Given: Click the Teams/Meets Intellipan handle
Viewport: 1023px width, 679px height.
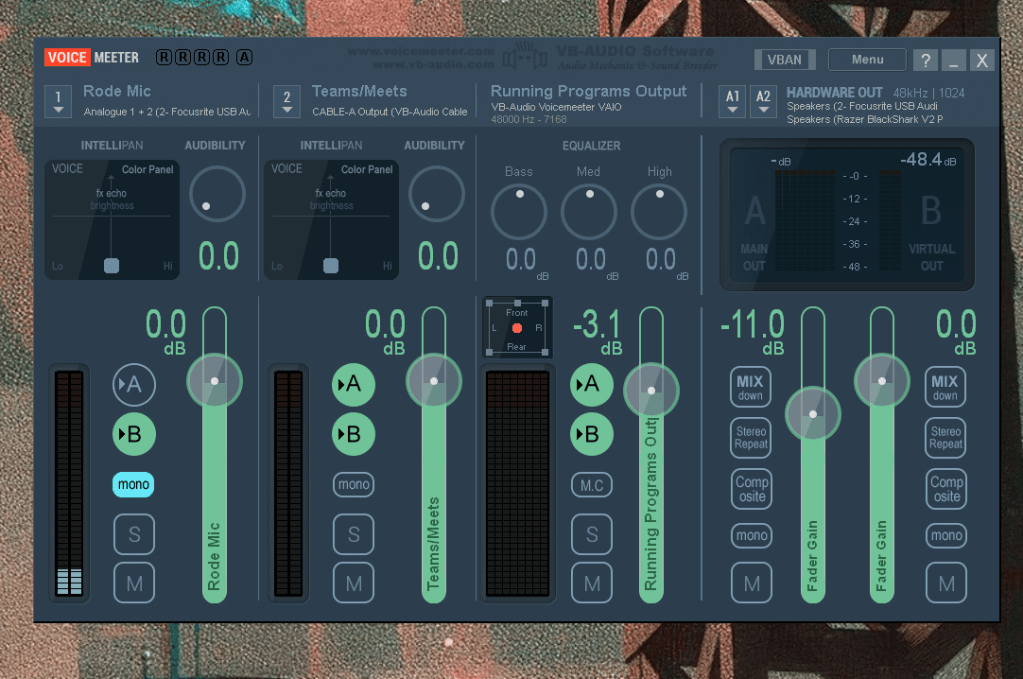Looking at the screenshot, I should point(331,265).
